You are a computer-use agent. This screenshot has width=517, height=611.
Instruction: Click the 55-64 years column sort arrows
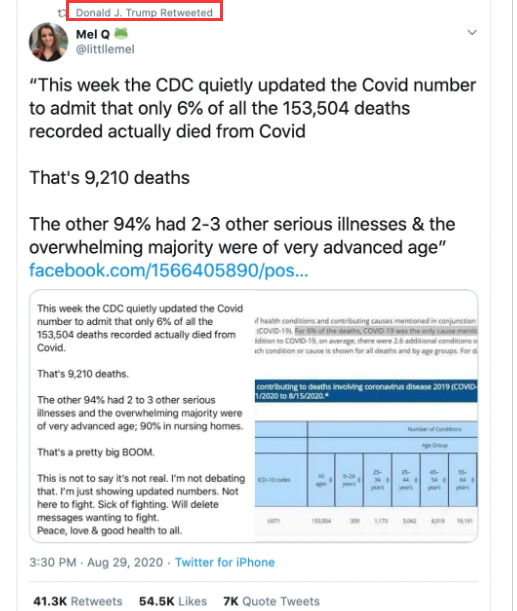click(x=473, y=480)
